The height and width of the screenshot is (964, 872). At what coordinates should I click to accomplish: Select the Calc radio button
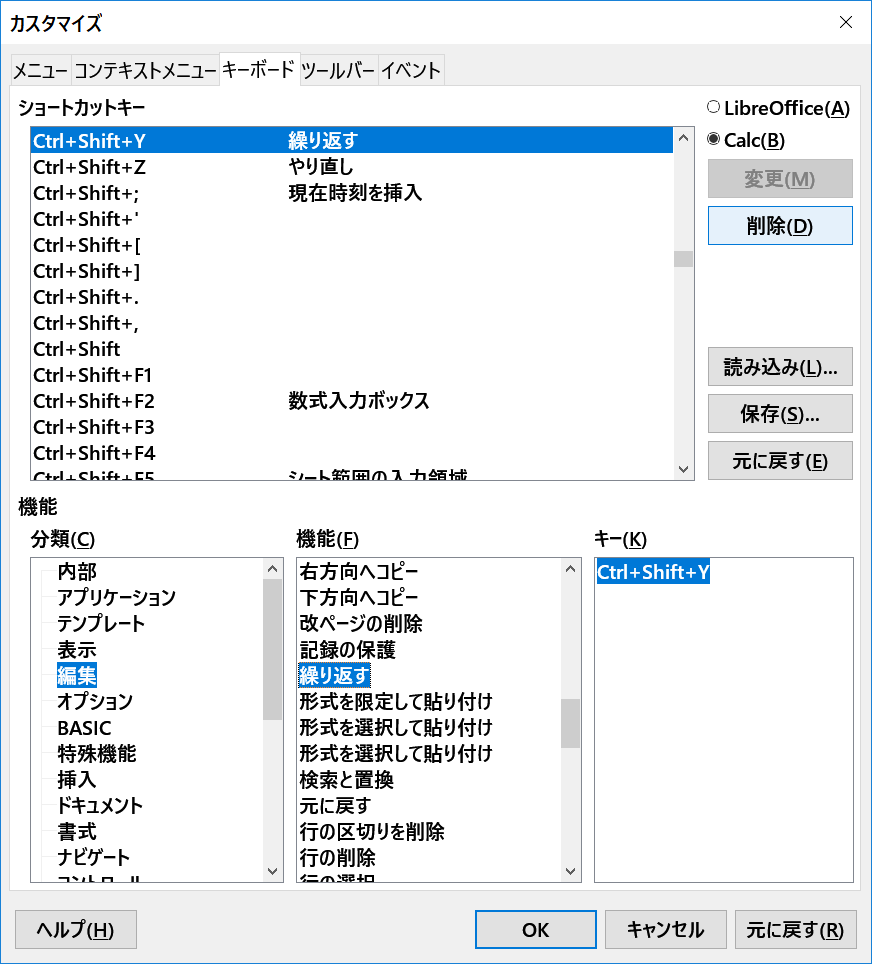click(x=714, y=140)
